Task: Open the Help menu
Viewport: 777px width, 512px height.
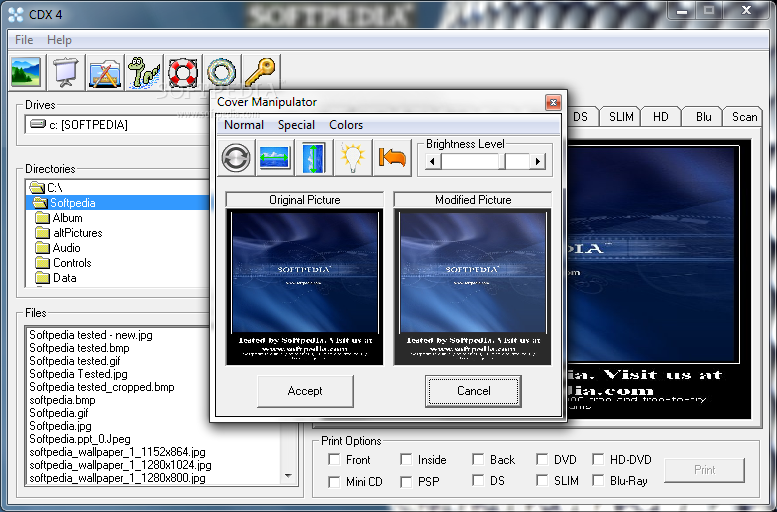Action: point(59,40)
